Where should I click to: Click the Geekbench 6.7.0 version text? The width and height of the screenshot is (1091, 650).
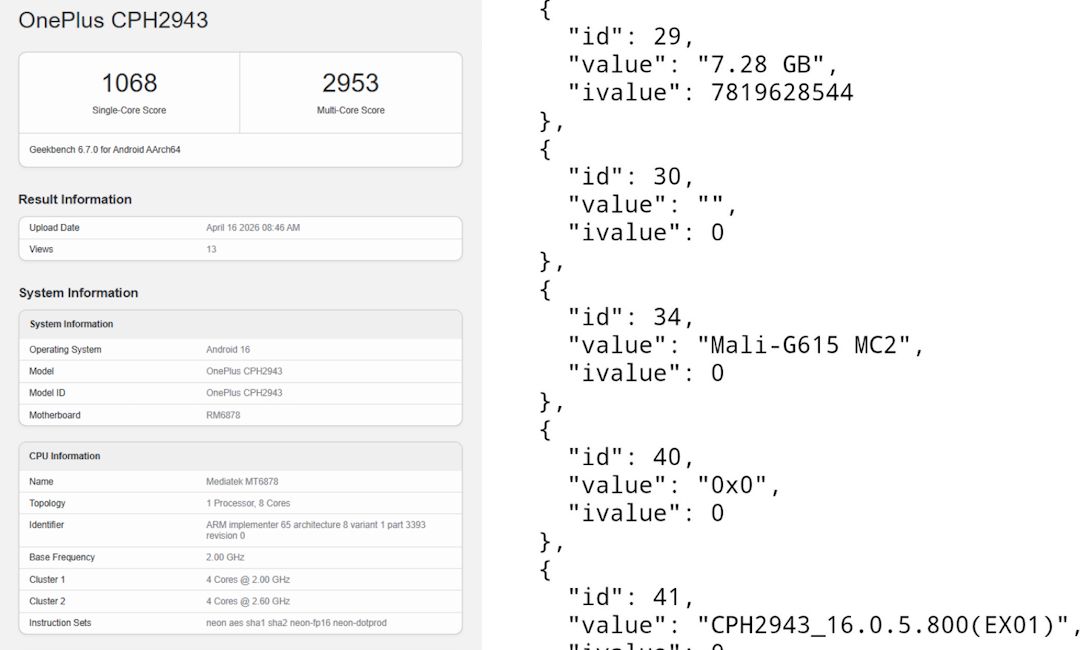coord(105,150)
